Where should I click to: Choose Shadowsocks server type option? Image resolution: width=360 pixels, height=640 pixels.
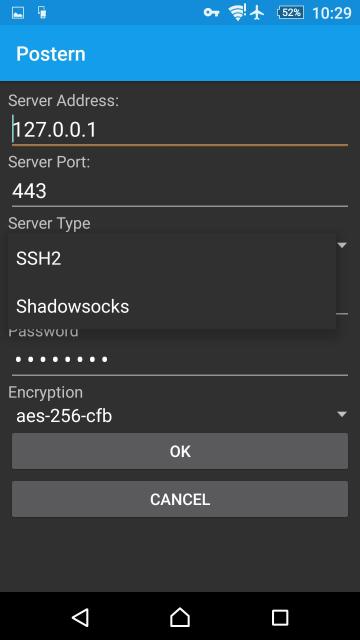[x=172, y=306]
